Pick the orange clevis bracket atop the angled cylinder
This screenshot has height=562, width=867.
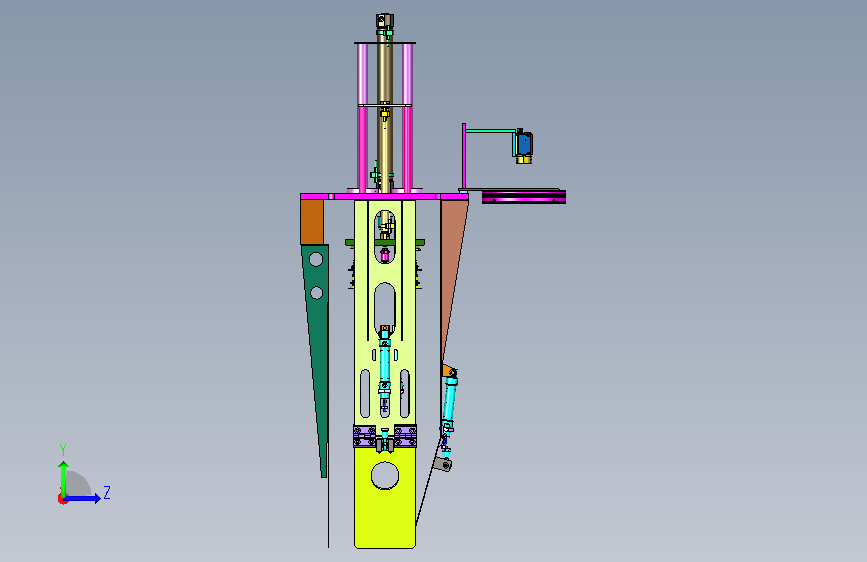point(448,371)
